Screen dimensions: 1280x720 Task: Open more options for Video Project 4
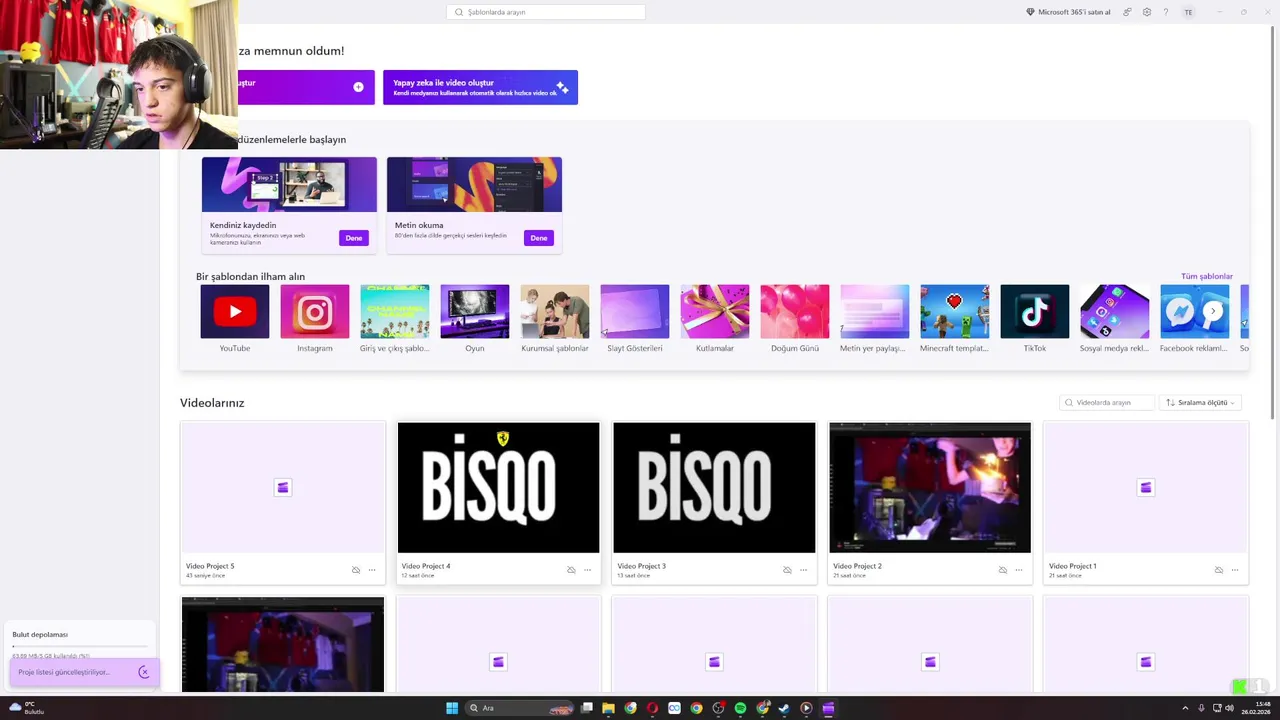coord(587,570)
